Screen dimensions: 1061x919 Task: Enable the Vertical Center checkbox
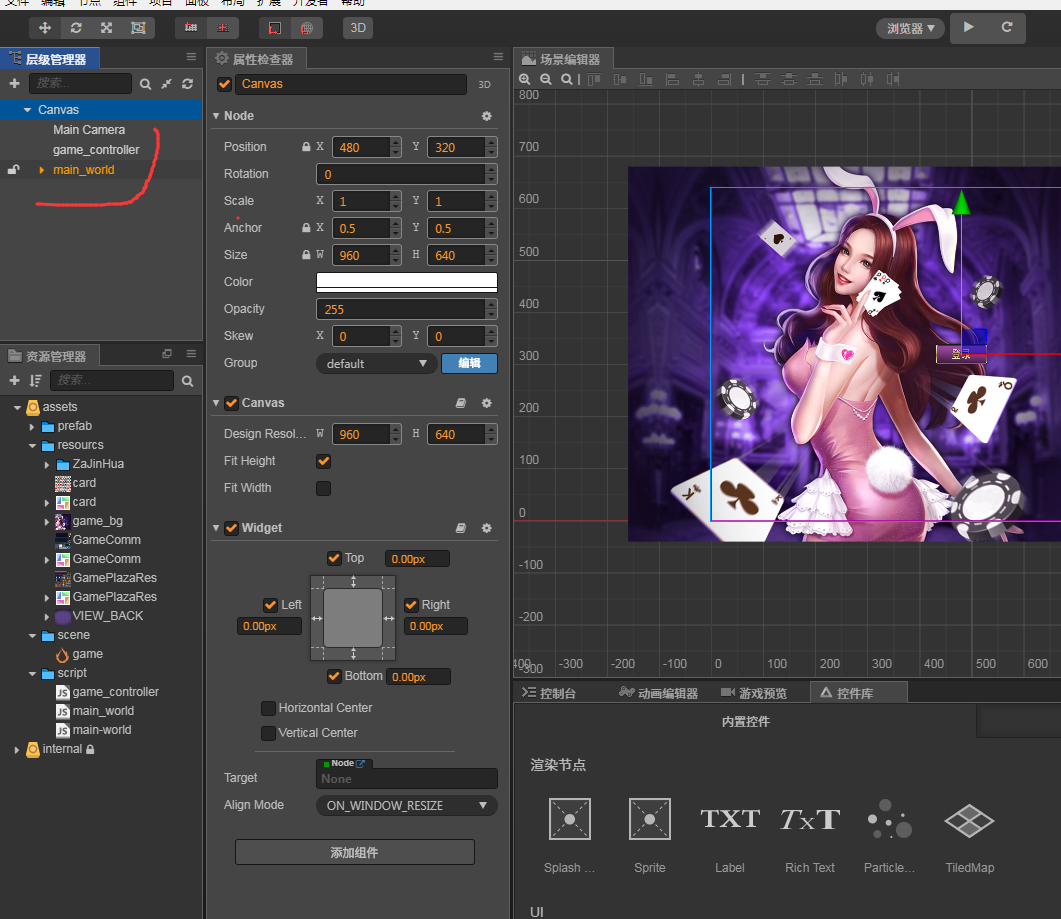[269, 733]
